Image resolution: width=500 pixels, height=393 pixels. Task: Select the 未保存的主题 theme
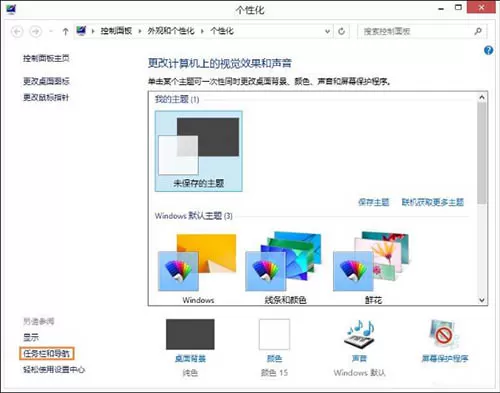pyautogui.click(x=199, y=151)
